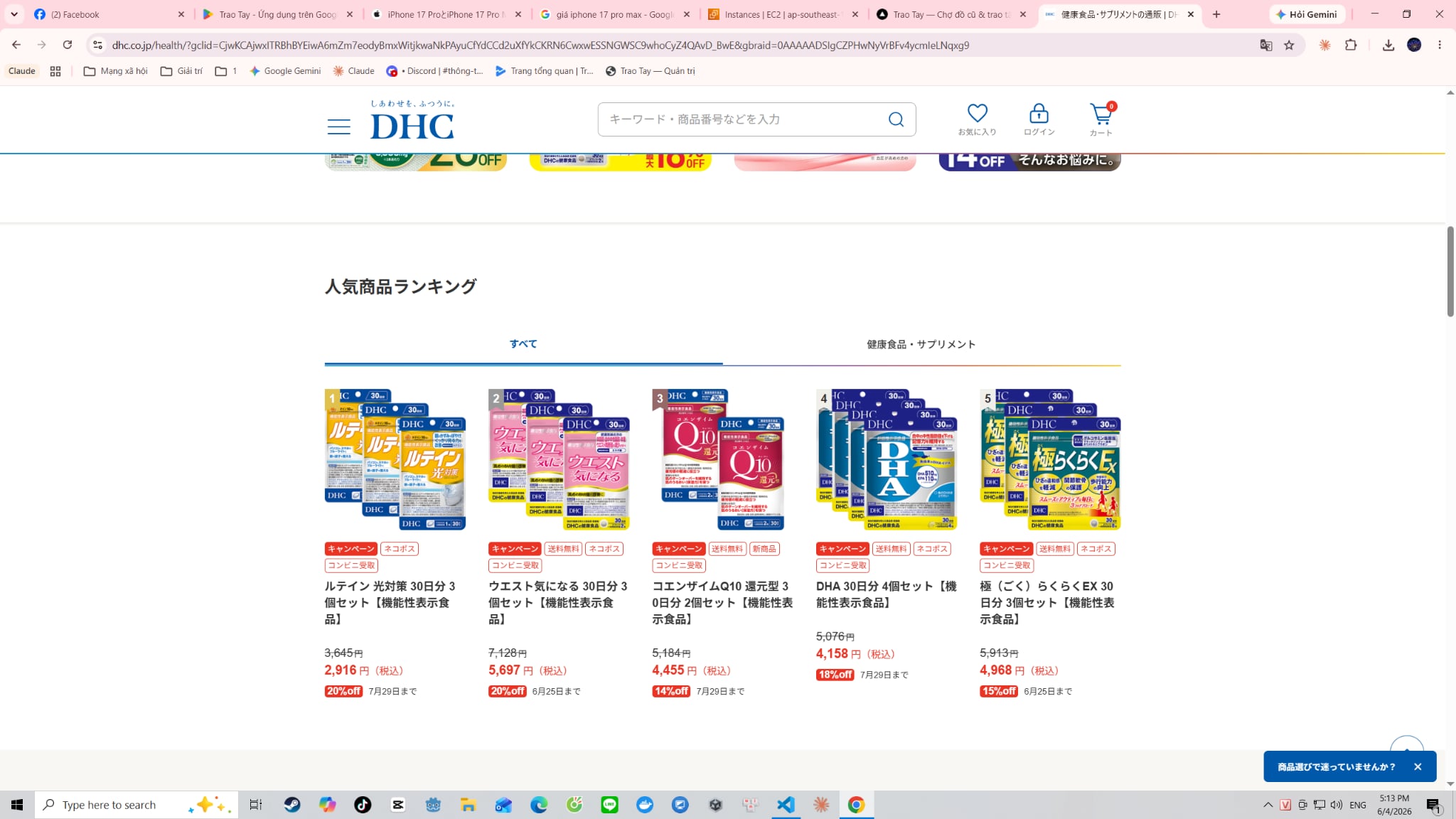Open the Claude extension in Chrome toolbar
Viewport: 1456px width, 819px height.
click(1324, 45)
